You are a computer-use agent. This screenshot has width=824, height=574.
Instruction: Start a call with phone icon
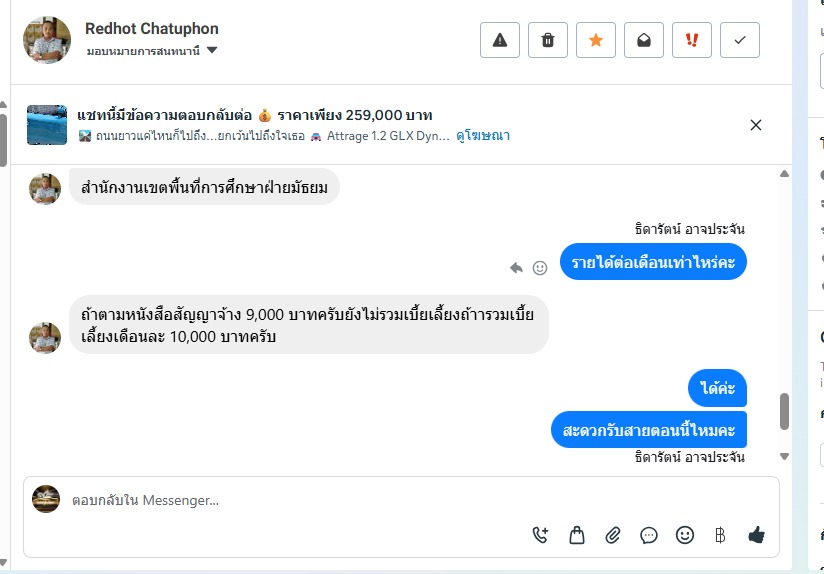(x=540, y=535)
